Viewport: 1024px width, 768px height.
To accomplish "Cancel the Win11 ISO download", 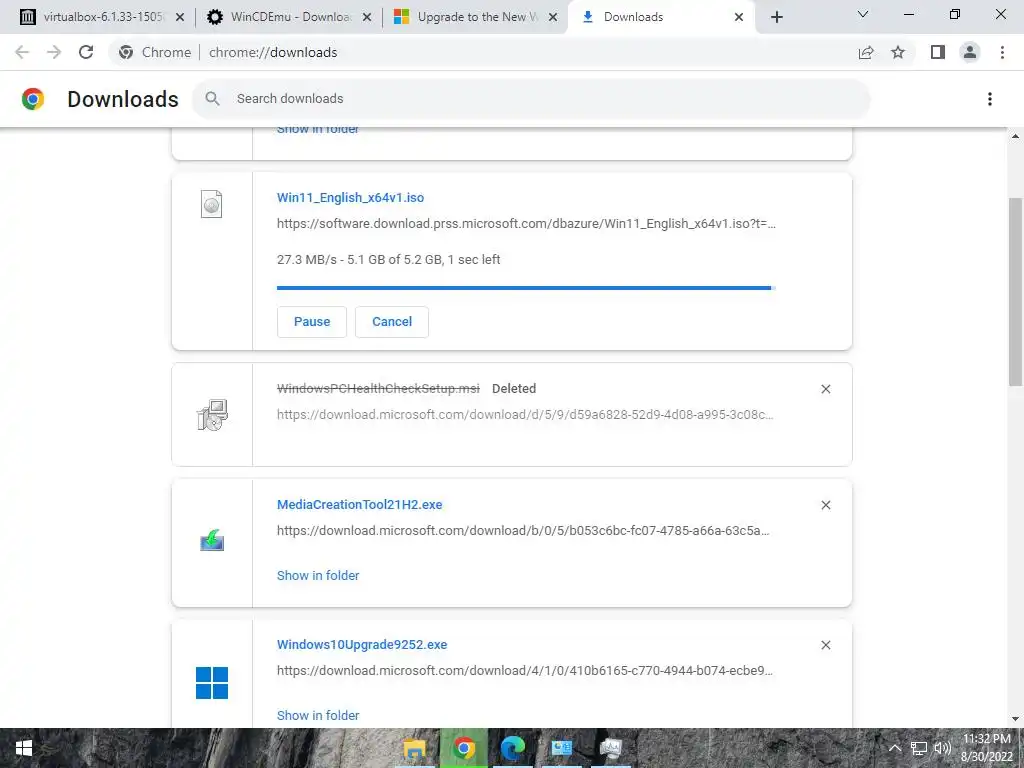I will 392,322.
